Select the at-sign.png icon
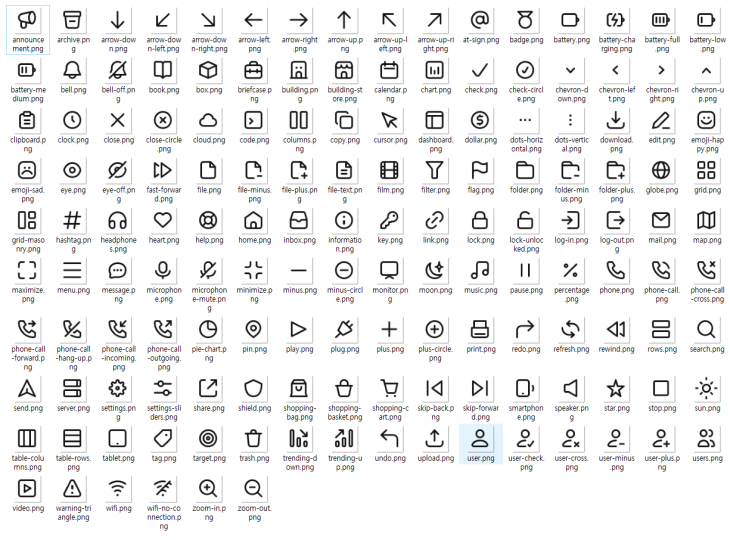 (x=480, y=20)
